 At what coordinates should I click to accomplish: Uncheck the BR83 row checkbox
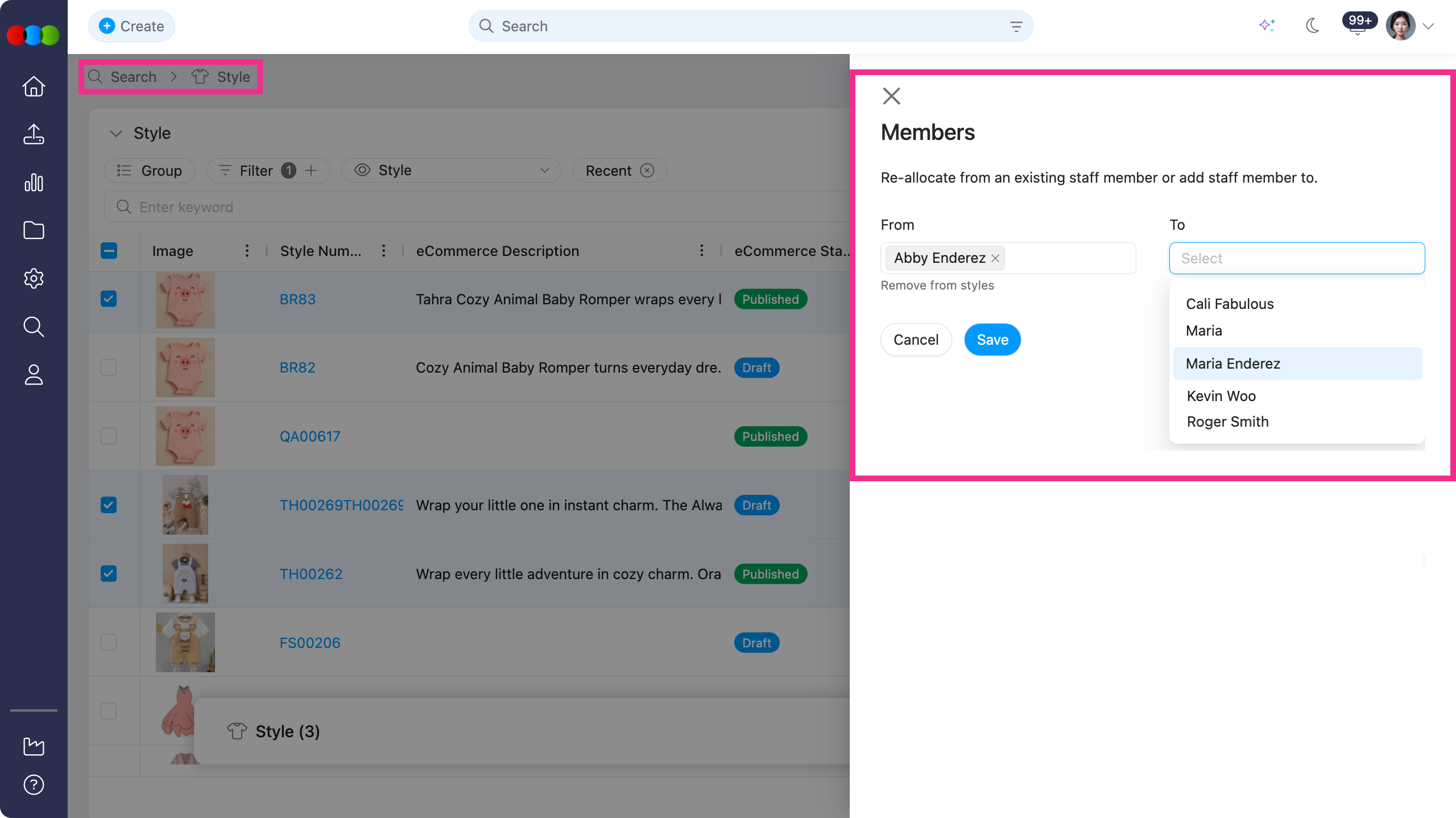109,299
